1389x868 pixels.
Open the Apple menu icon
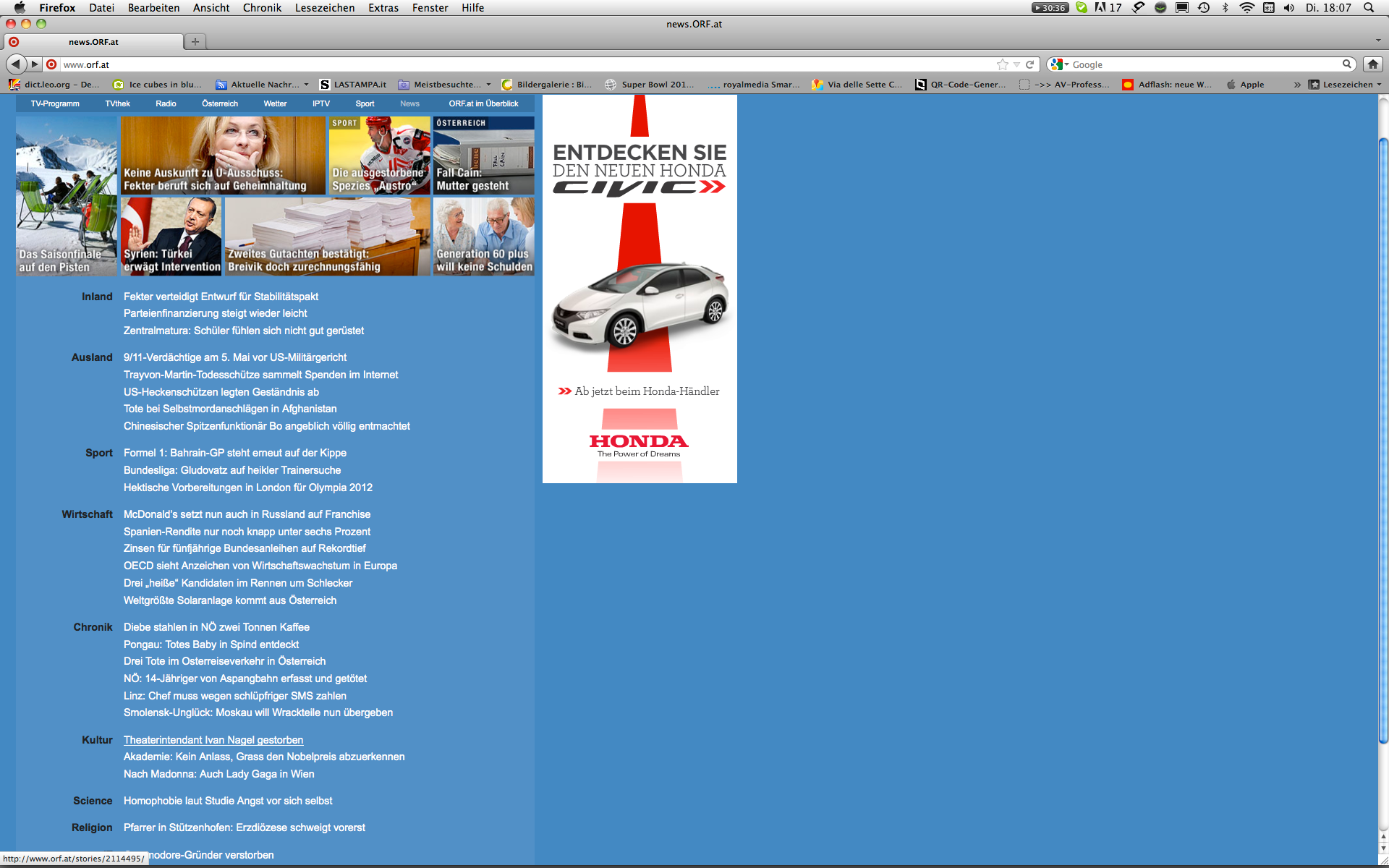point(19,7)
